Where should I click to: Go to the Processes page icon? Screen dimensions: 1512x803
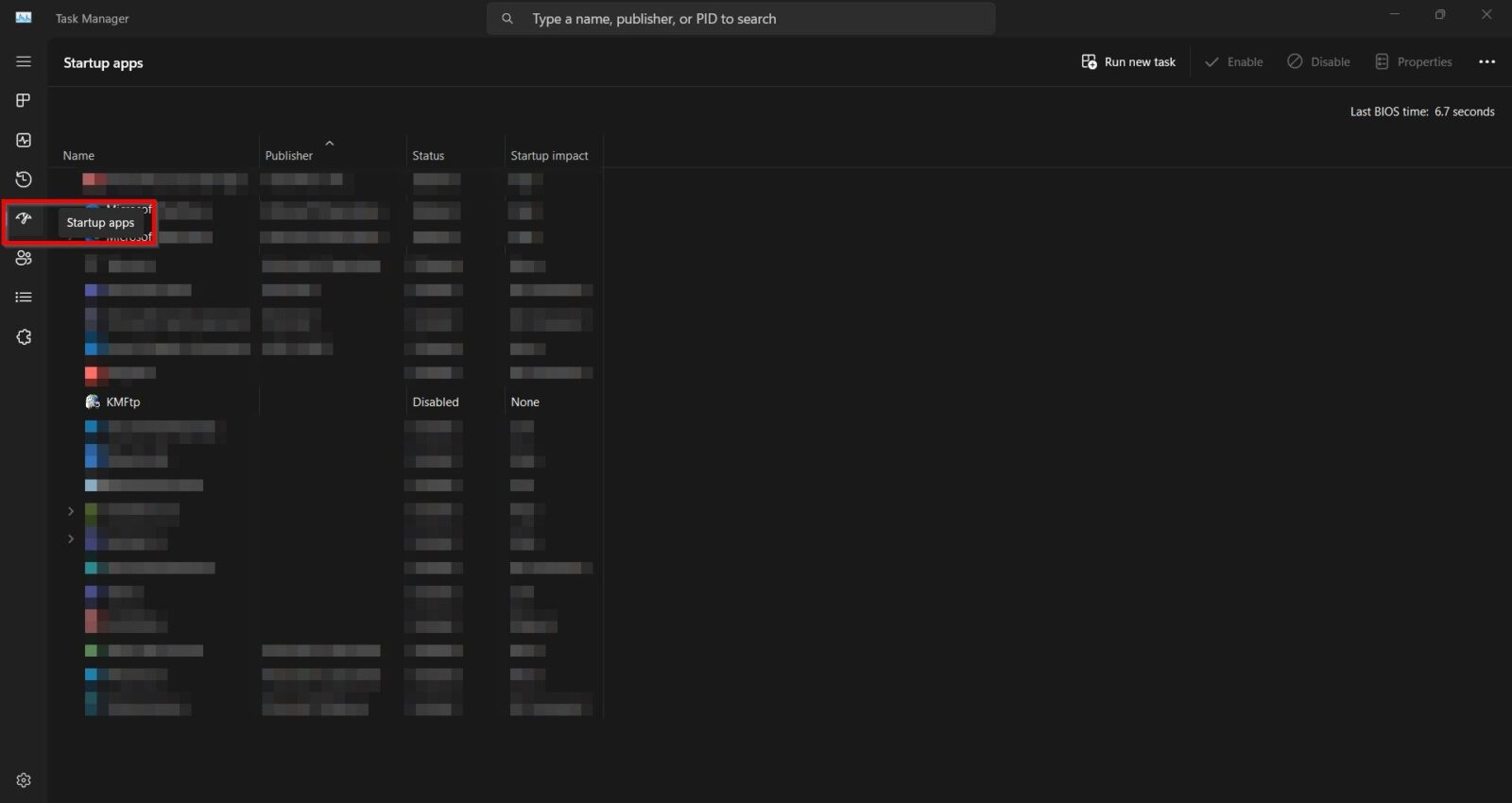tap(24, 100)
